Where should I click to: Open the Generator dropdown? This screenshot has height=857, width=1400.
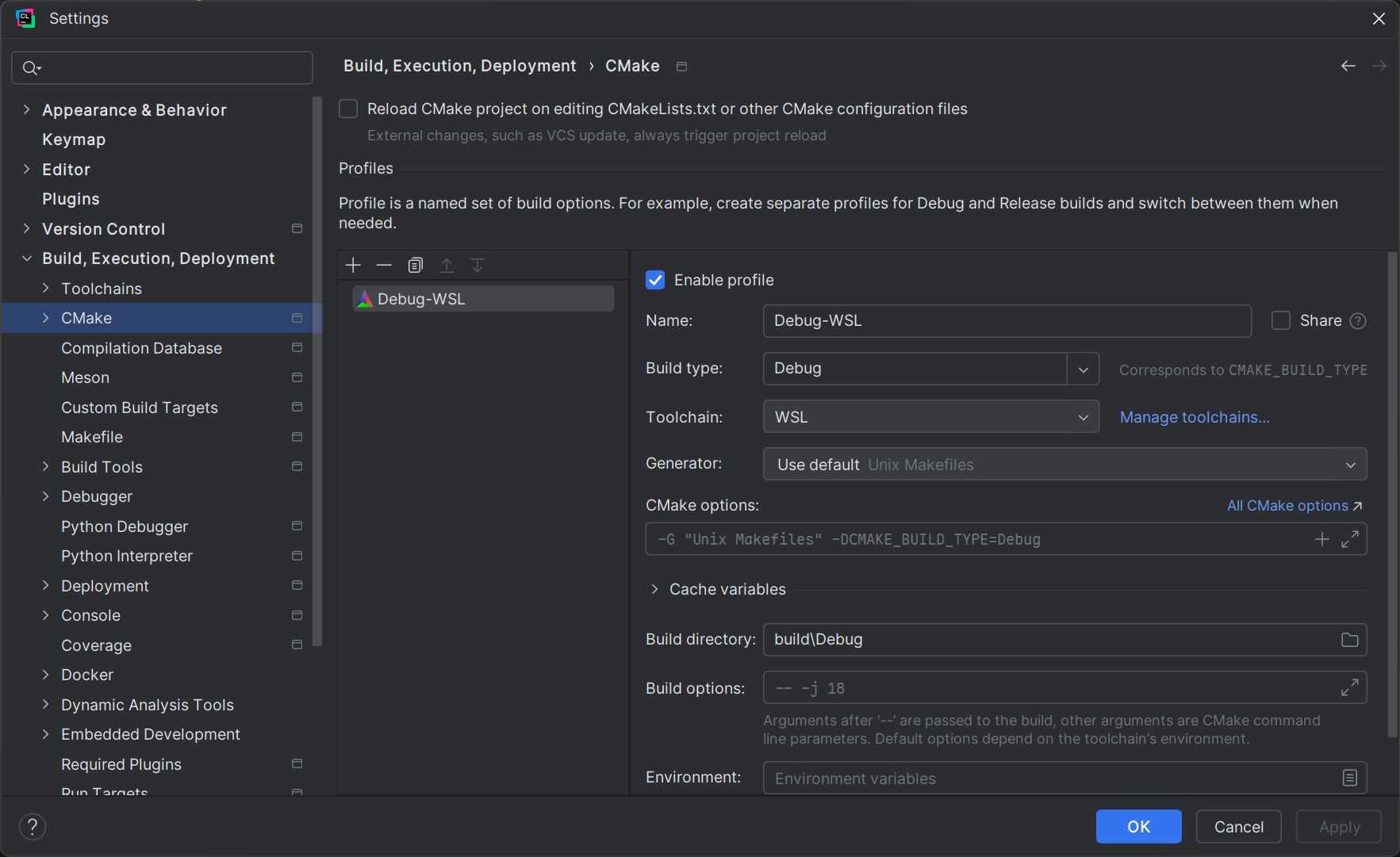pyautogui.click(x=1065, y=465)
